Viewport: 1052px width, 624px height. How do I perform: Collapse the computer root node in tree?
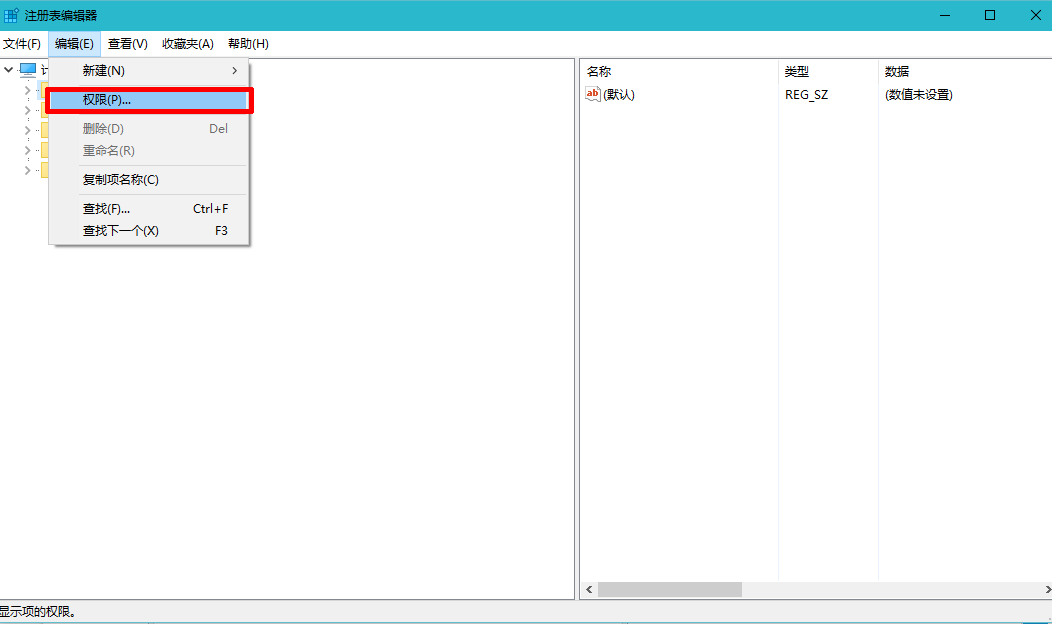[9, 70]
